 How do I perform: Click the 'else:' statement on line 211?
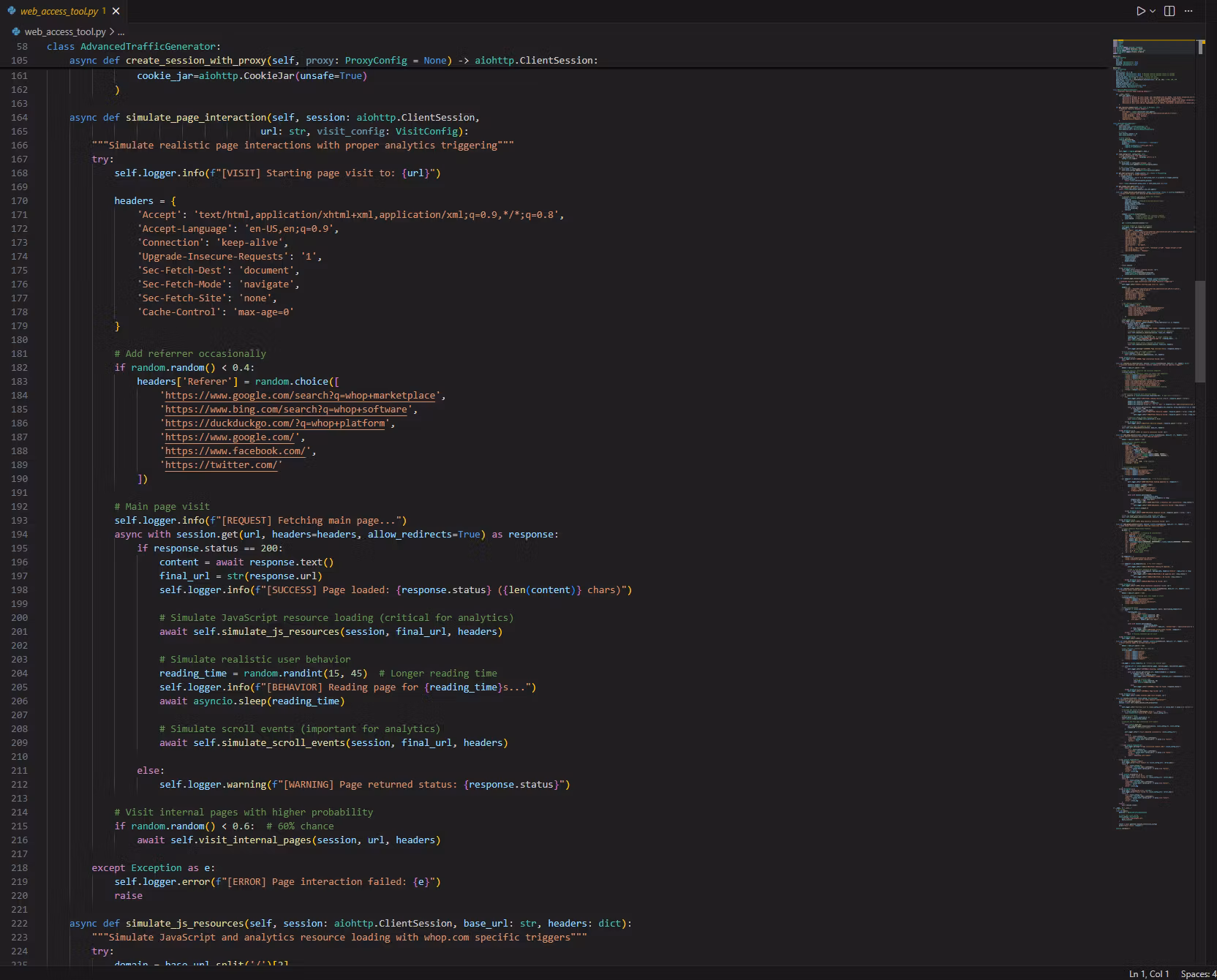[151, 770]
